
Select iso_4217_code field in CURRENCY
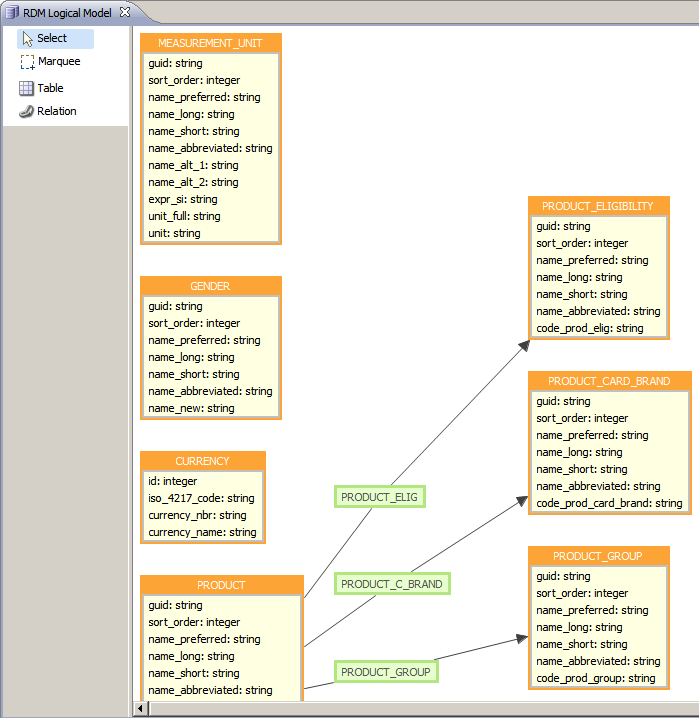click(201, 498)
